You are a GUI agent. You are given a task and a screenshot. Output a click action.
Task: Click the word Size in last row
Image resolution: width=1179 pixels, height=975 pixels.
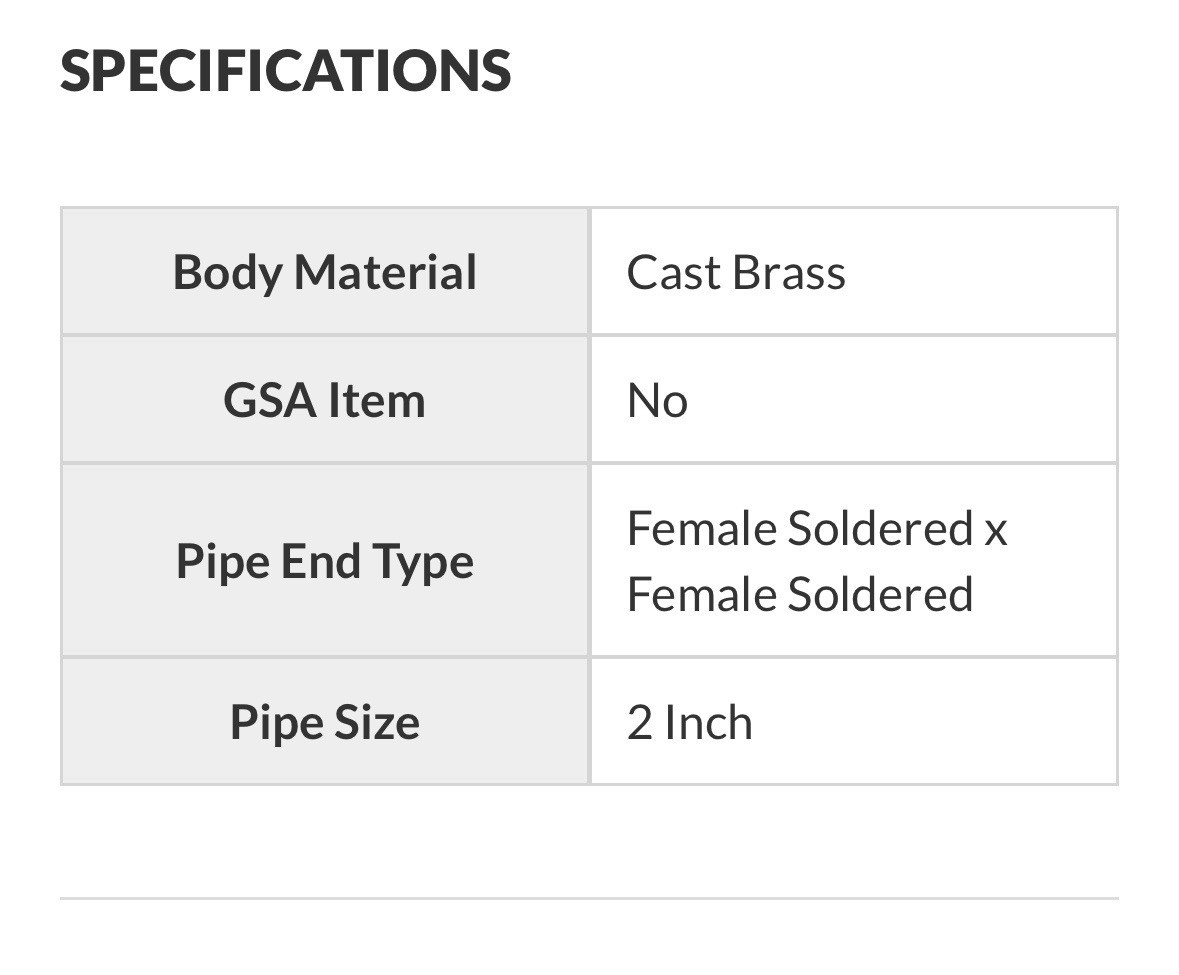click(377, 722)
